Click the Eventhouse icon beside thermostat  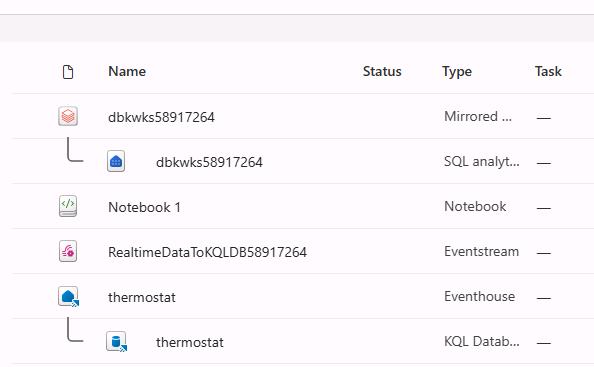pos(69,296)
